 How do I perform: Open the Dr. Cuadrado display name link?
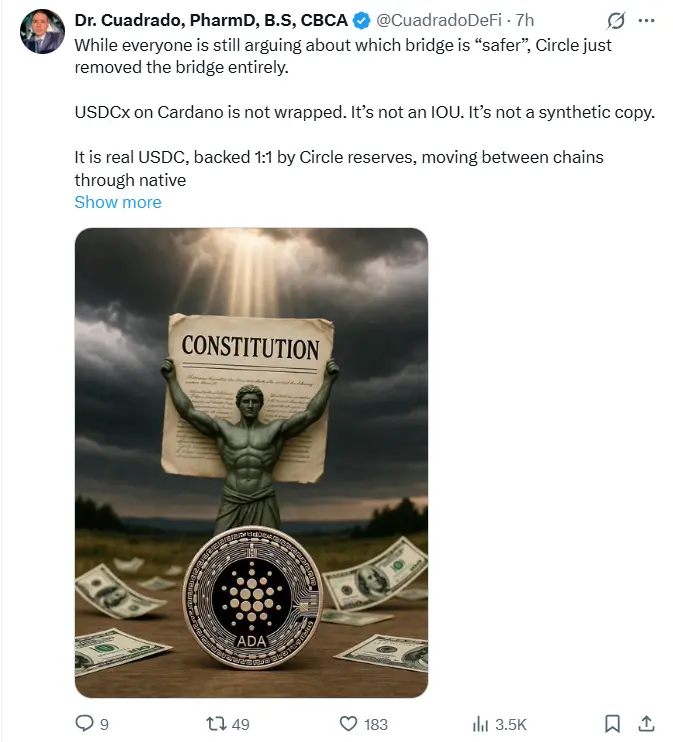[211, 20]
